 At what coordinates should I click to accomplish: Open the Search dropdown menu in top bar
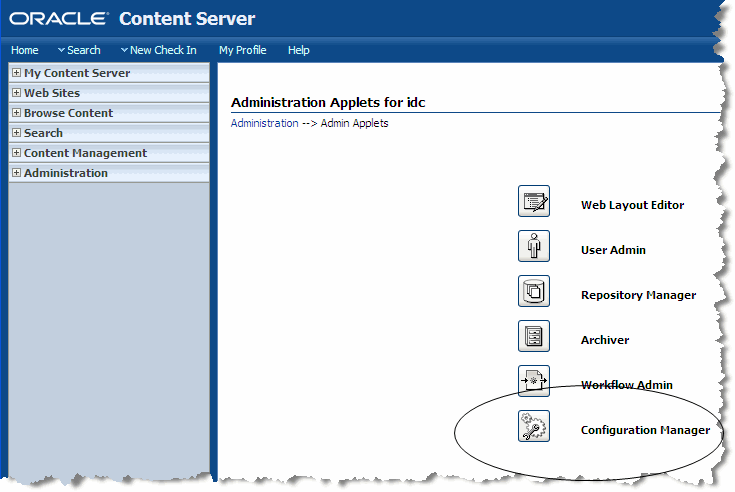coord(79,50)
